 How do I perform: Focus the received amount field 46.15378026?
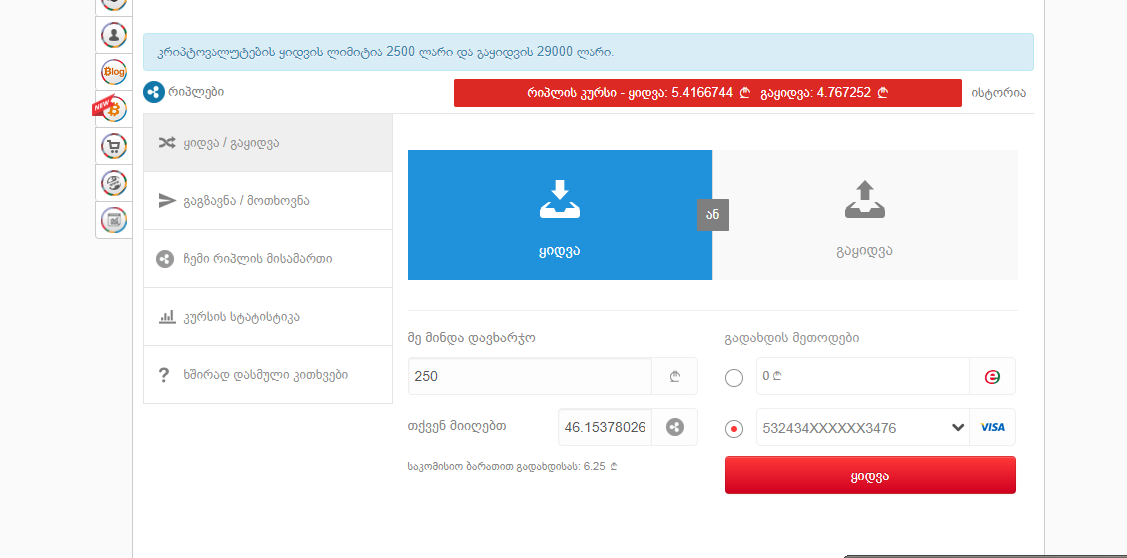point(605,427)
